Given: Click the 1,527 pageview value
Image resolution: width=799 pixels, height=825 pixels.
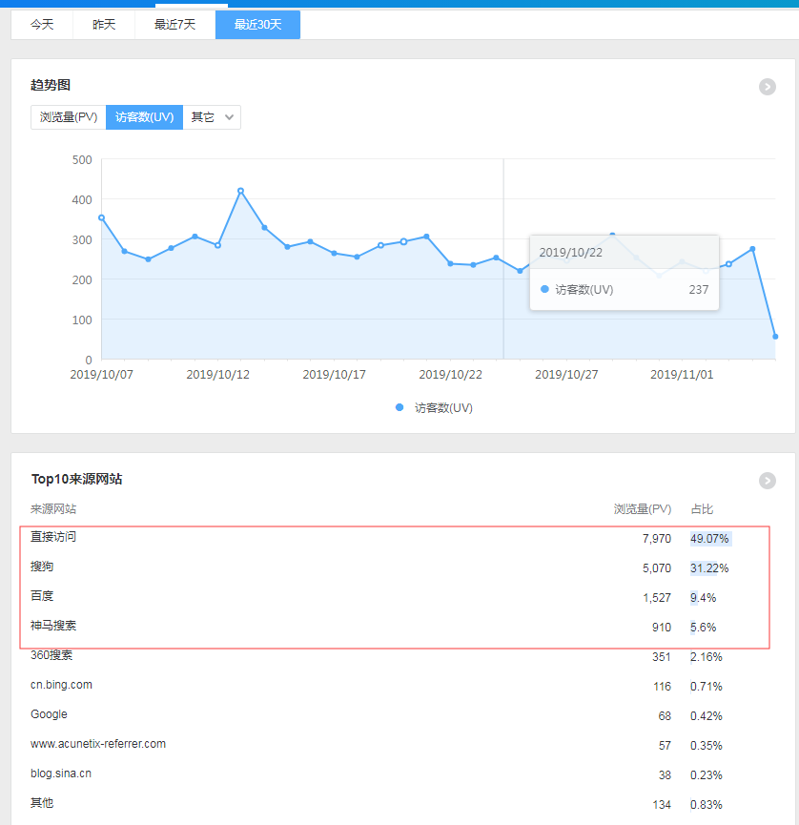Looking at the screenshot, I should pyautogui.click(x=656, y=598).
